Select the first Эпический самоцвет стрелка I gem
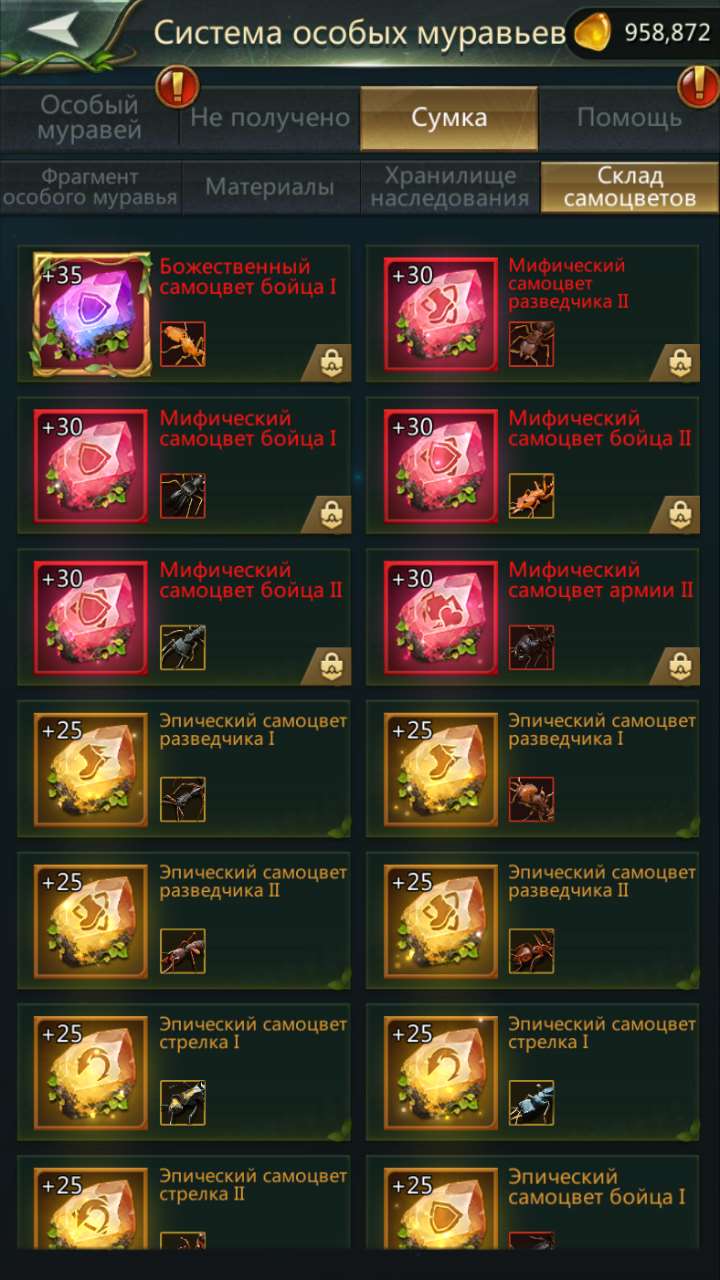Image resolution: width=720 pixels, height=1280 pixels. pos(92,1074)
